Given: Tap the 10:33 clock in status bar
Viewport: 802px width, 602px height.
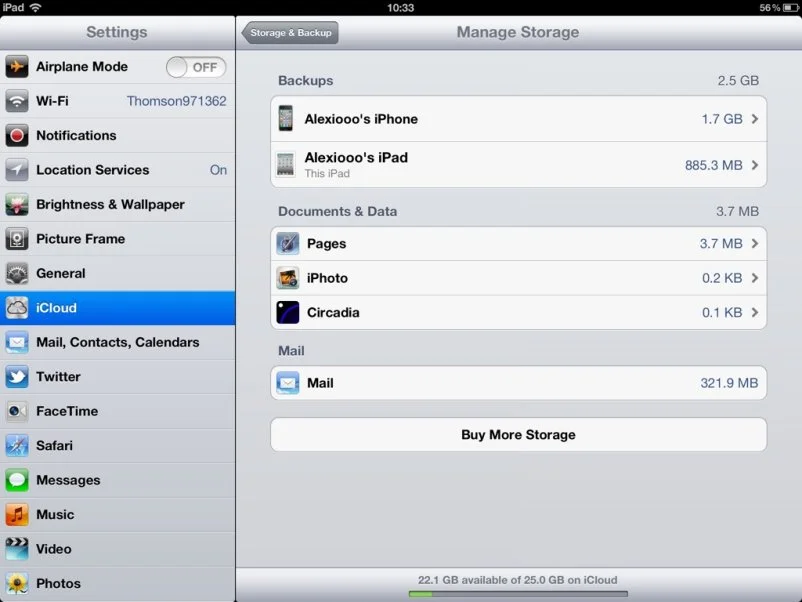Looking at the screenshot, I should tap(400, 8).
